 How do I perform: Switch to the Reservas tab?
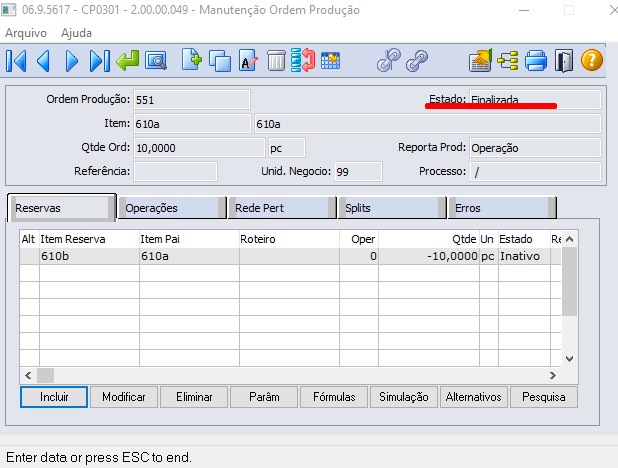click(x=61, y=208)
